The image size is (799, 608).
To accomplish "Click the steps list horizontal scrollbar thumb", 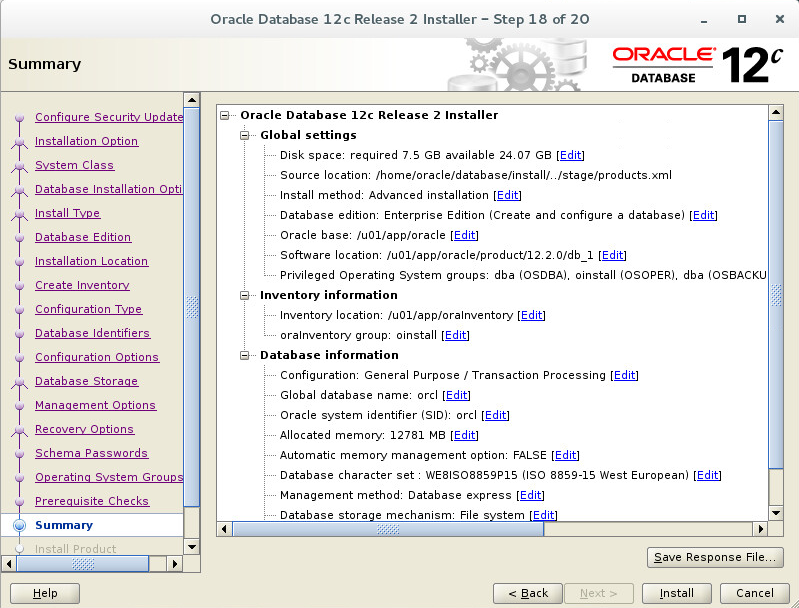I will tap(83, 564).
